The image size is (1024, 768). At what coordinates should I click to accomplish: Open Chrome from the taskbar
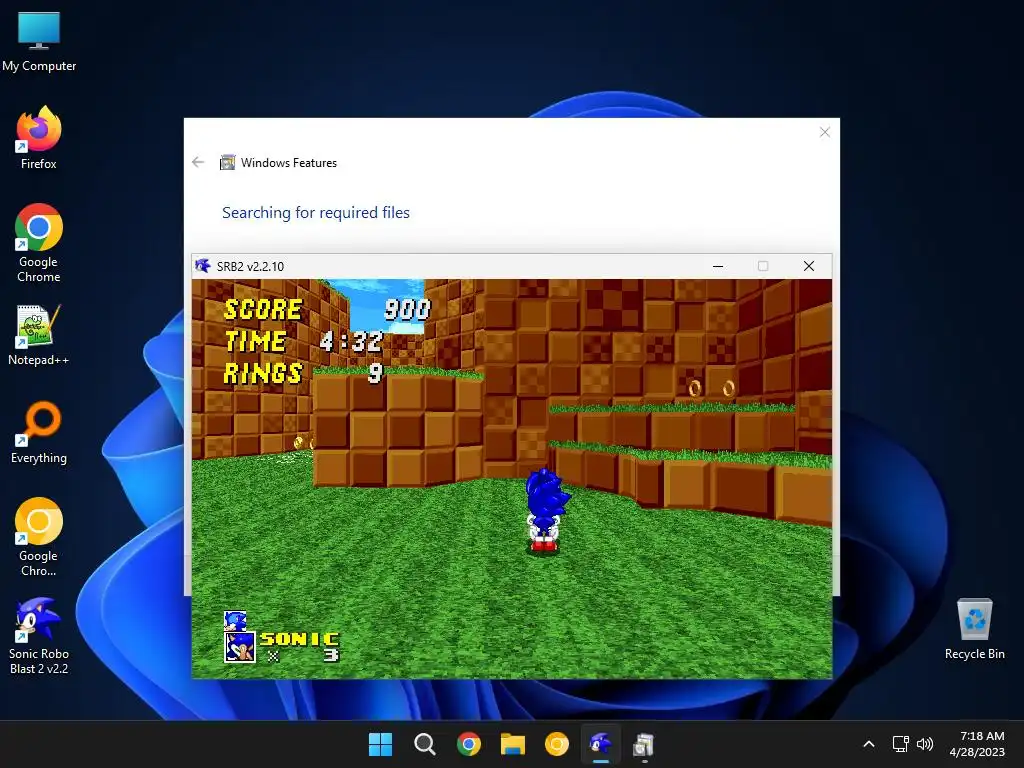tap(469, 744)
